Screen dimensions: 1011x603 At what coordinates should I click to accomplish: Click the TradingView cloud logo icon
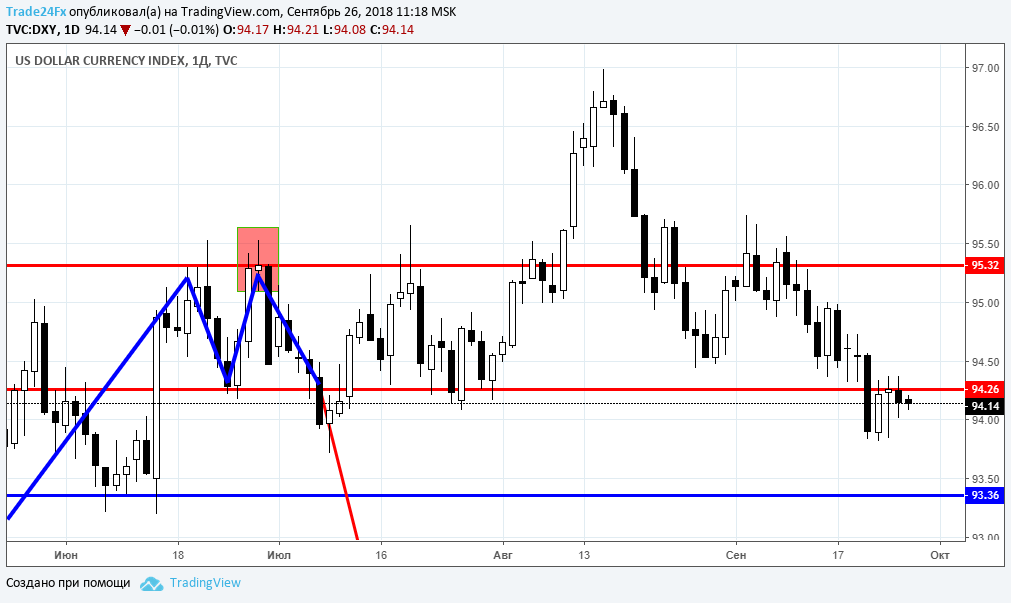point(152,584)
